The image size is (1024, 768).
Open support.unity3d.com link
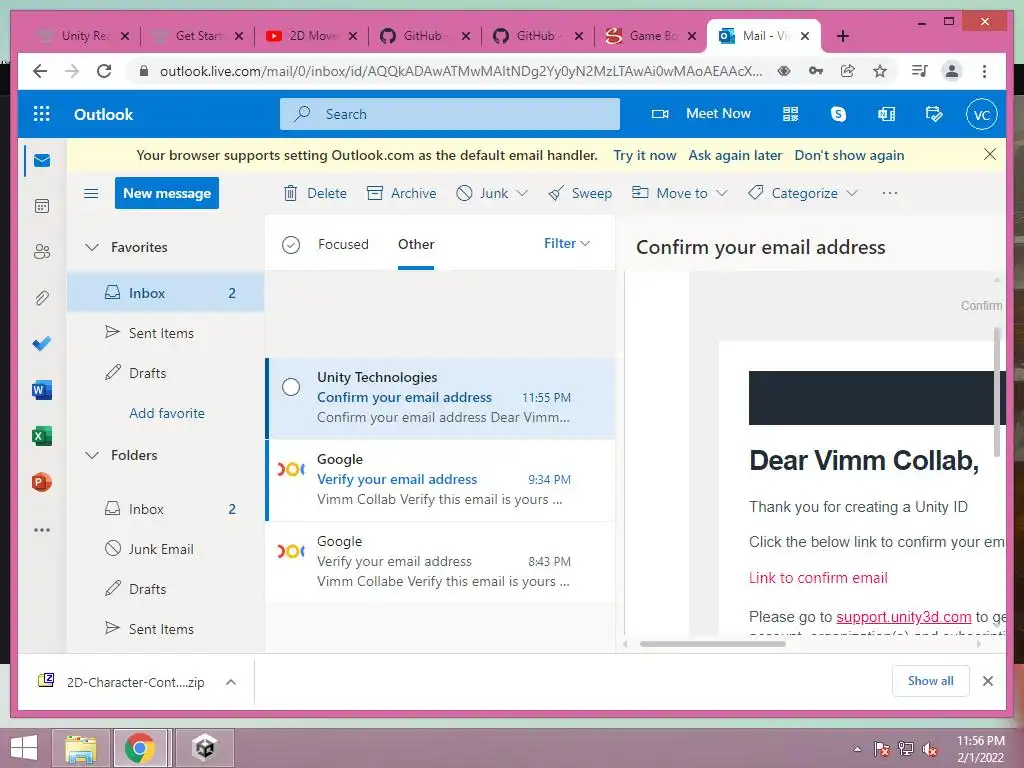point(903,616)
